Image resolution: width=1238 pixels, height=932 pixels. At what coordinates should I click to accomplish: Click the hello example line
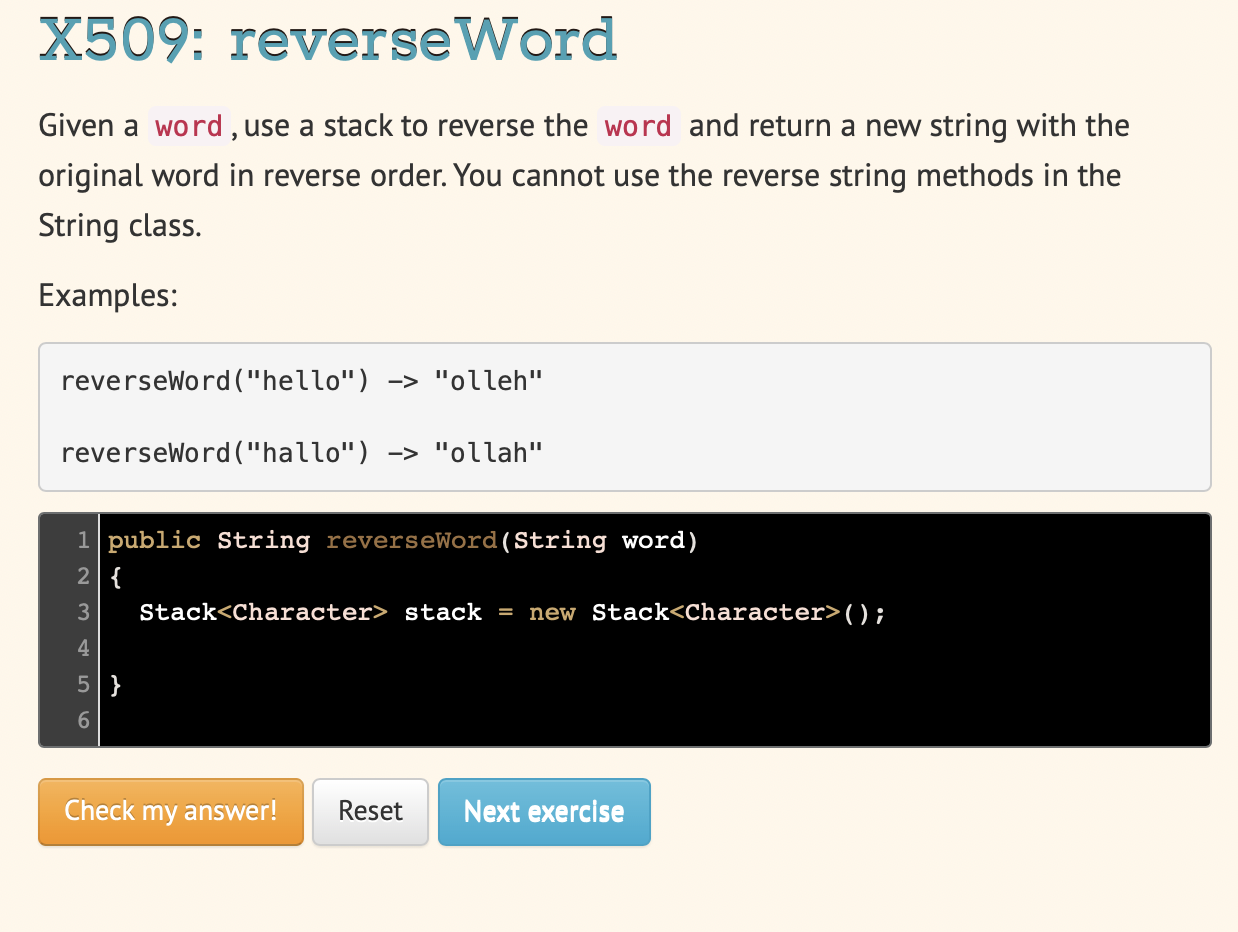300,380
